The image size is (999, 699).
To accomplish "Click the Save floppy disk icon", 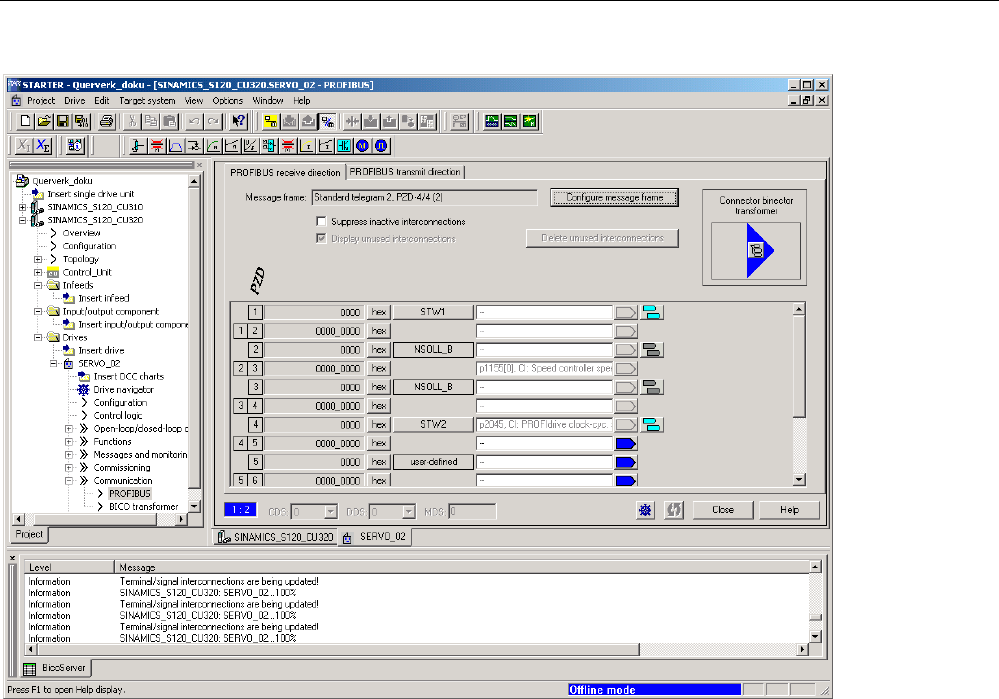I will 62,121.
